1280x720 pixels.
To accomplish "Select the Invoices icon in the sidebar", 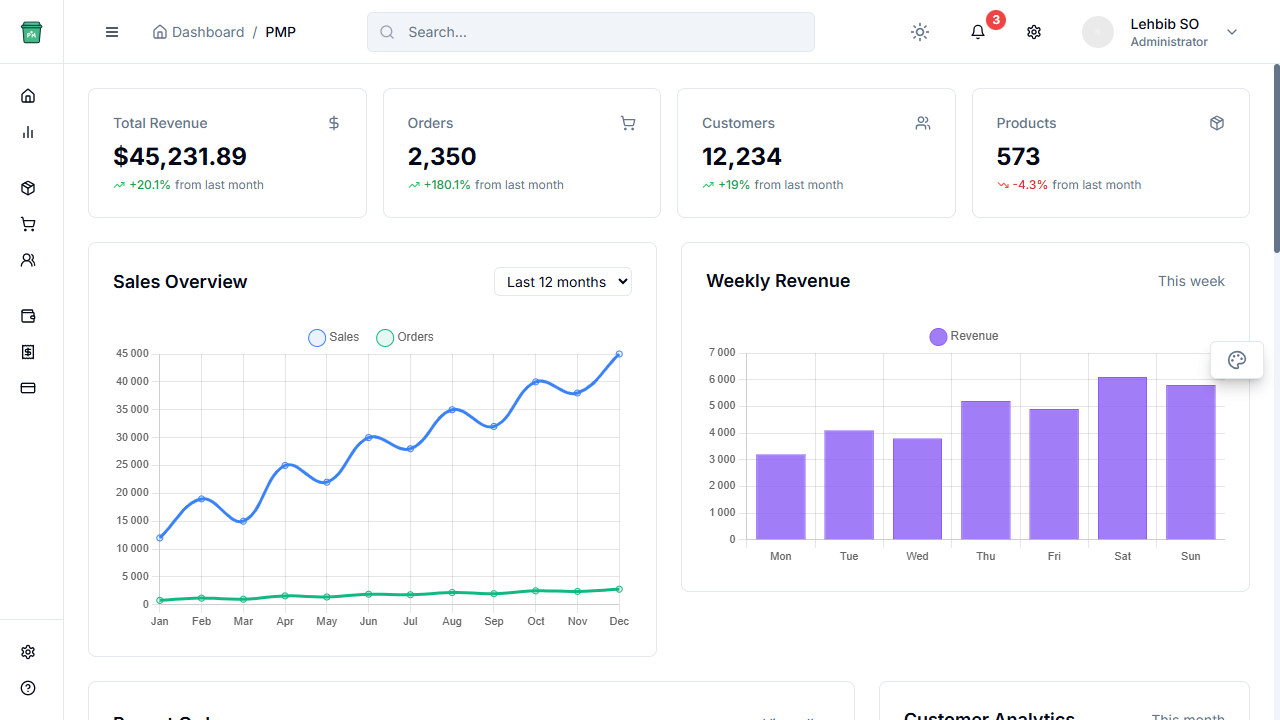I will point(28,352).
